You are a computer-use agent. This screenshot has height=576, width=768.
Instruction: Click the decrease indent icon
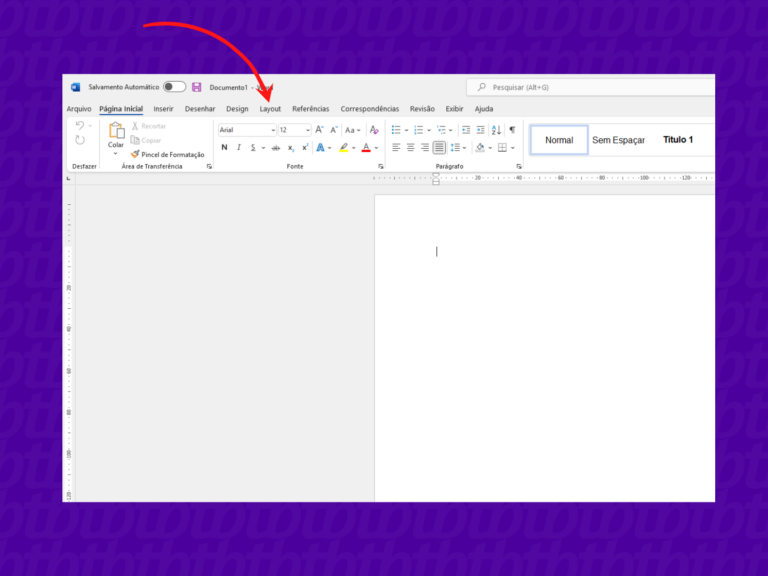coord(466,130)
